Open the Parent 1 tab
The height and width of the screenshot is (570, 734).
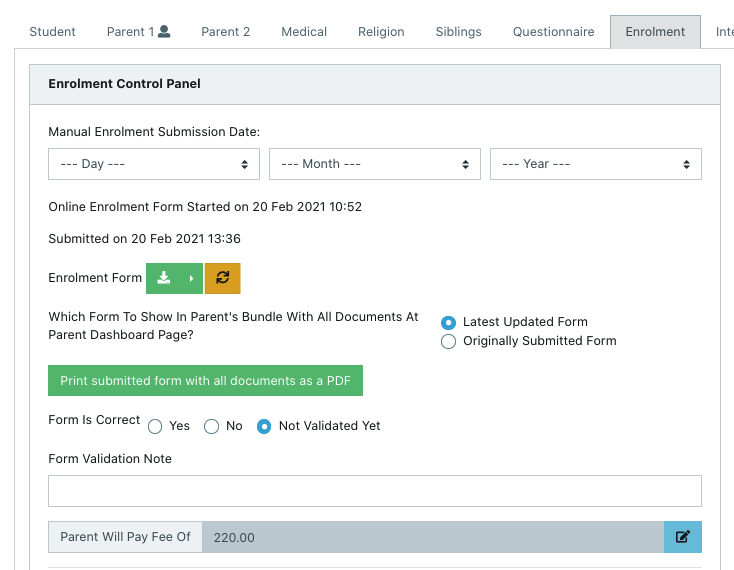click(x=138, y=32)
